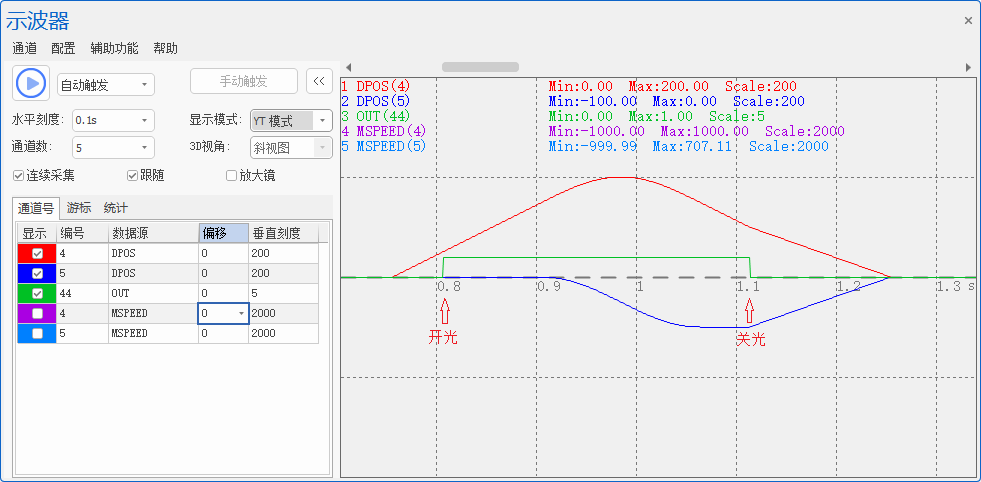Open the 配置 menu

63,48
